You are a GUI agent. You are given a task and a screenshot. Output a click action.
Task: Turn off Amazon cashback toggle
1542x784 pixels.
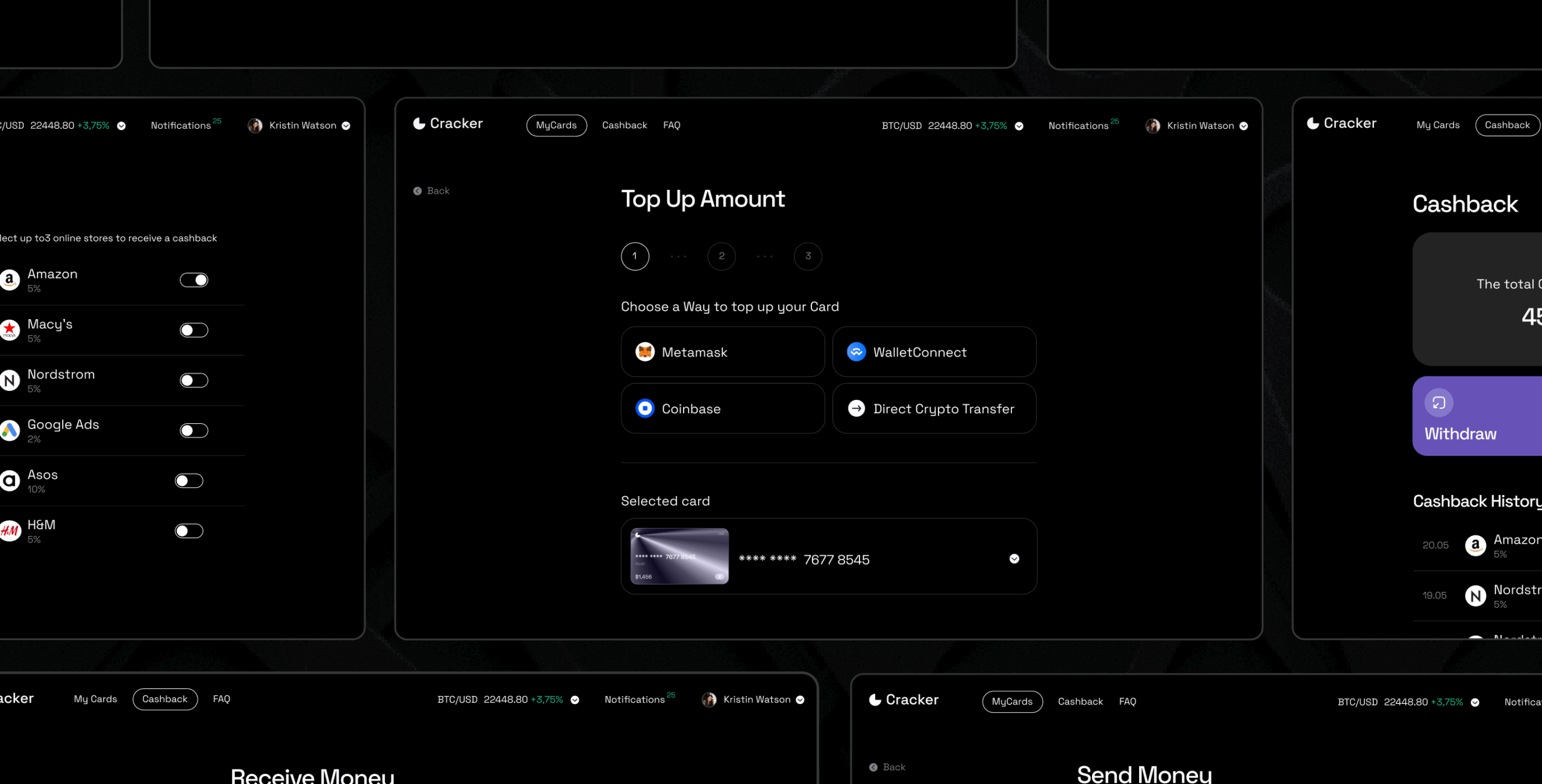[194, 280]
